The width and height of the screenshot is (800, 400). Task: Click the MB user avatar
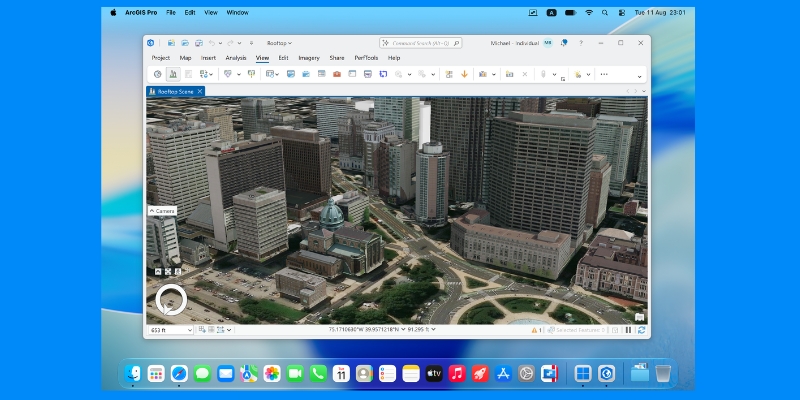547,43
